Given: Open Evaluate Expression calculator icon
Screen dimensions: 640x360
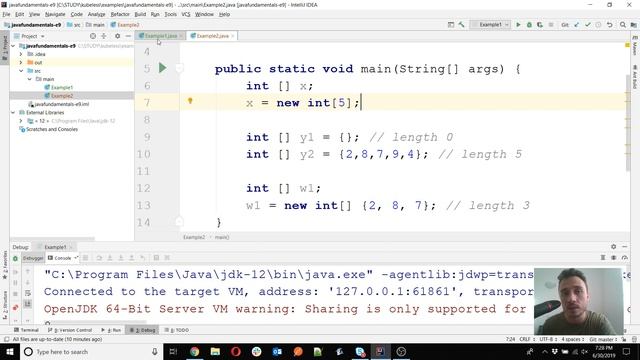Looking at the screenshot, I should [x=156, y=258].
